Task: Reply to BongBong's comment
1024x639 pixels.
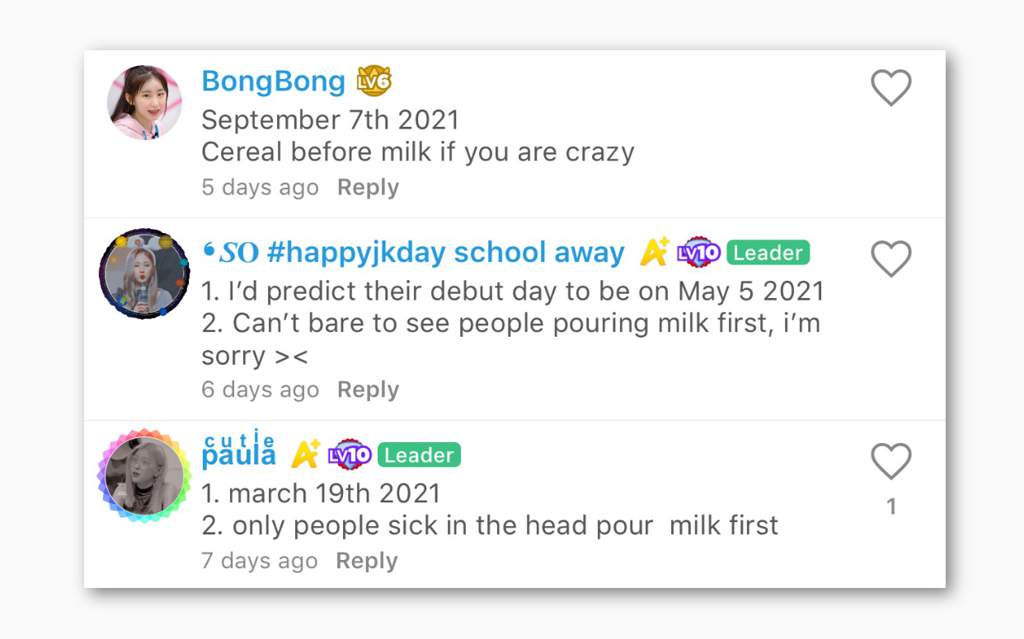Action: click(x=368, y=188)
